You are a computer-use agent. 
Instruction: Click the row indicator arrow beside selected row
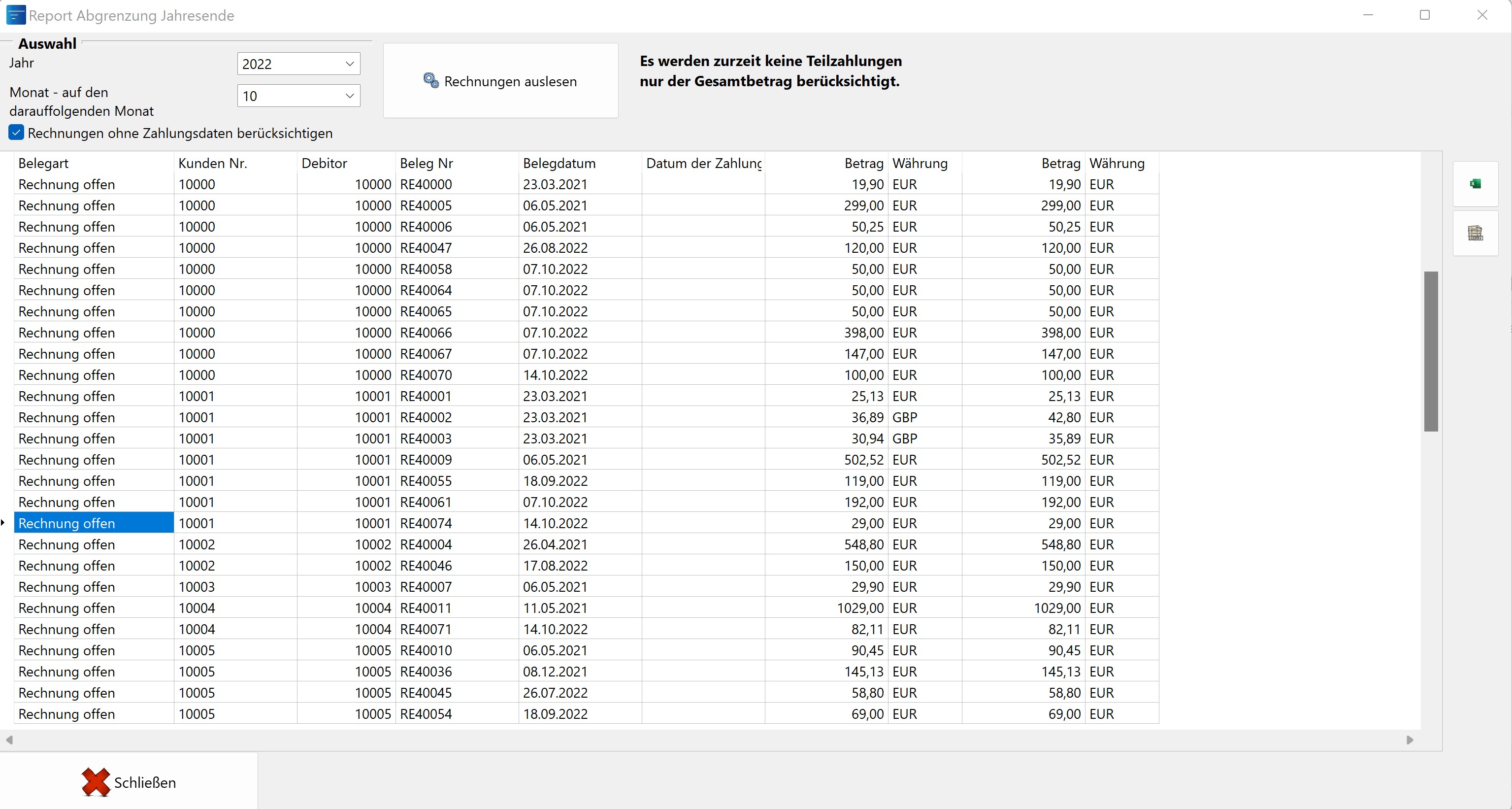pyautogui.click(x=3, y=523)
